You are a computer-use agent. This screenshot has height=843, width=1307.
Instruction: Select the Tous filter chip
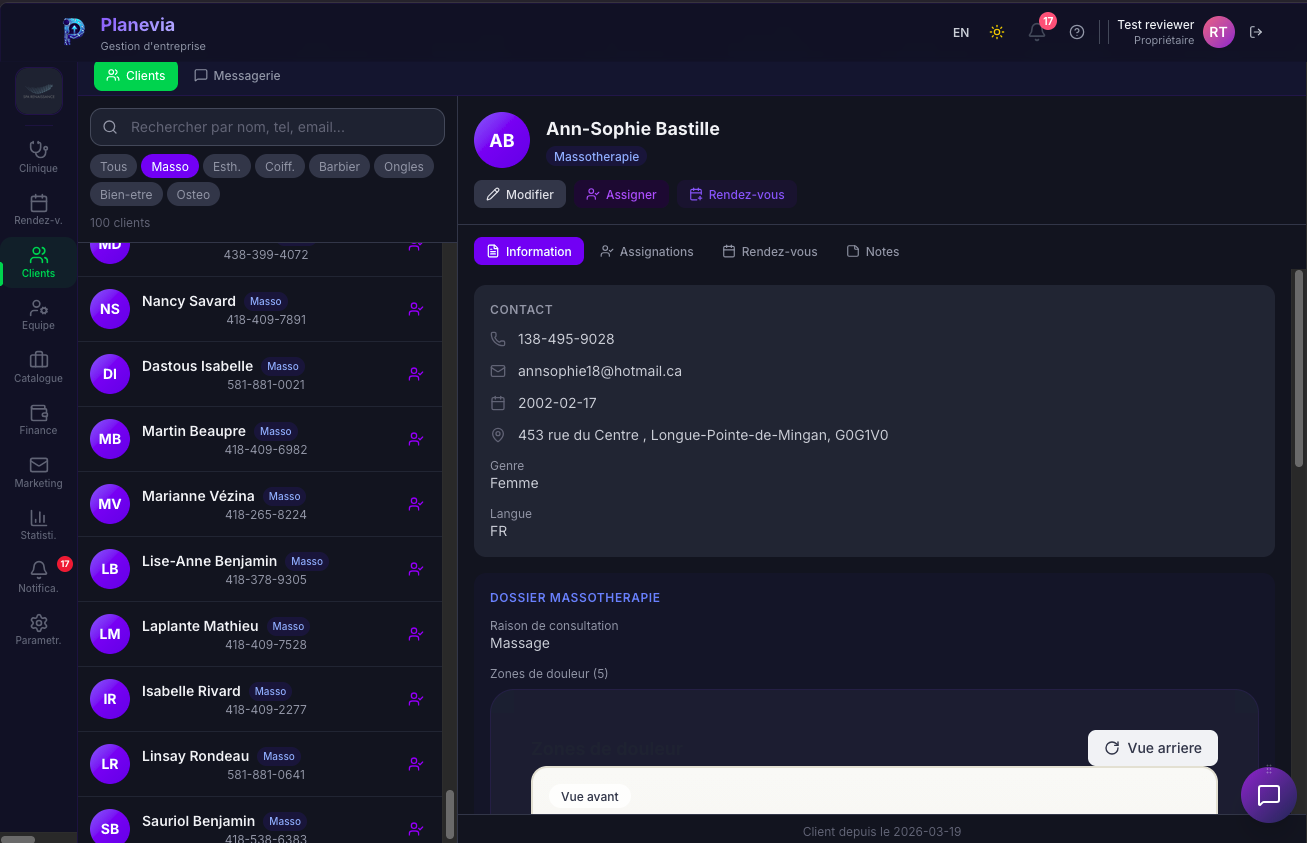tap(114, 166)
